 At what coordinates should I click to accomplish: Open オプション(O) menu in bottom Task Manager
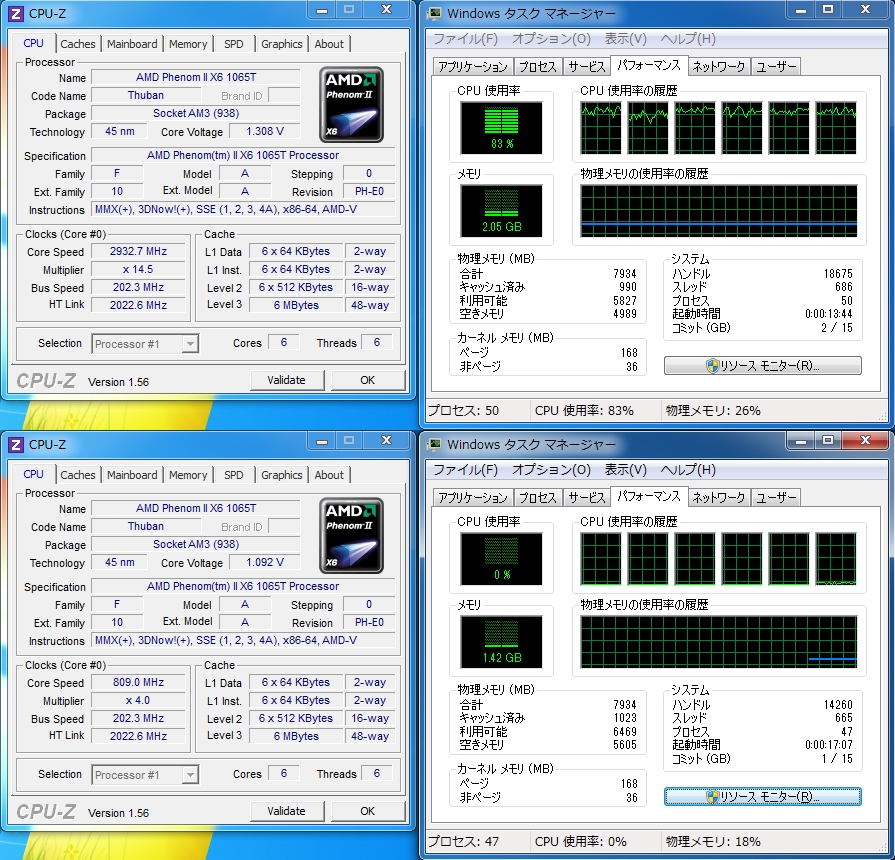tap(551, 470)
